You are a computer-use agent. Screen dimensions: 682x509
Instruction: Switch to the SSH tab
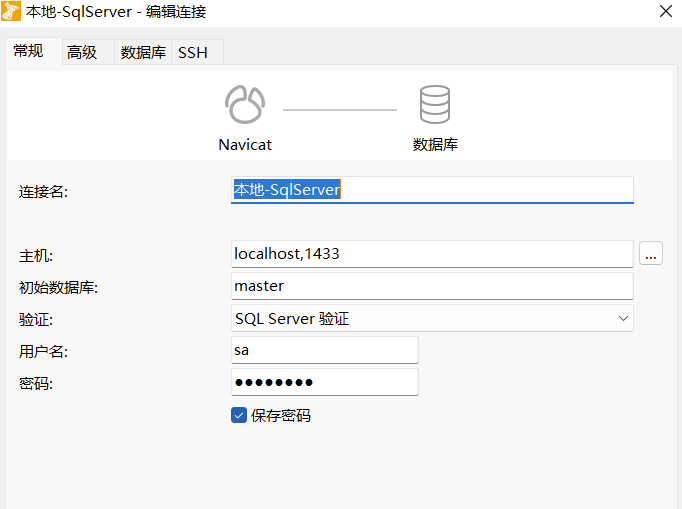[x=197, y=52]
